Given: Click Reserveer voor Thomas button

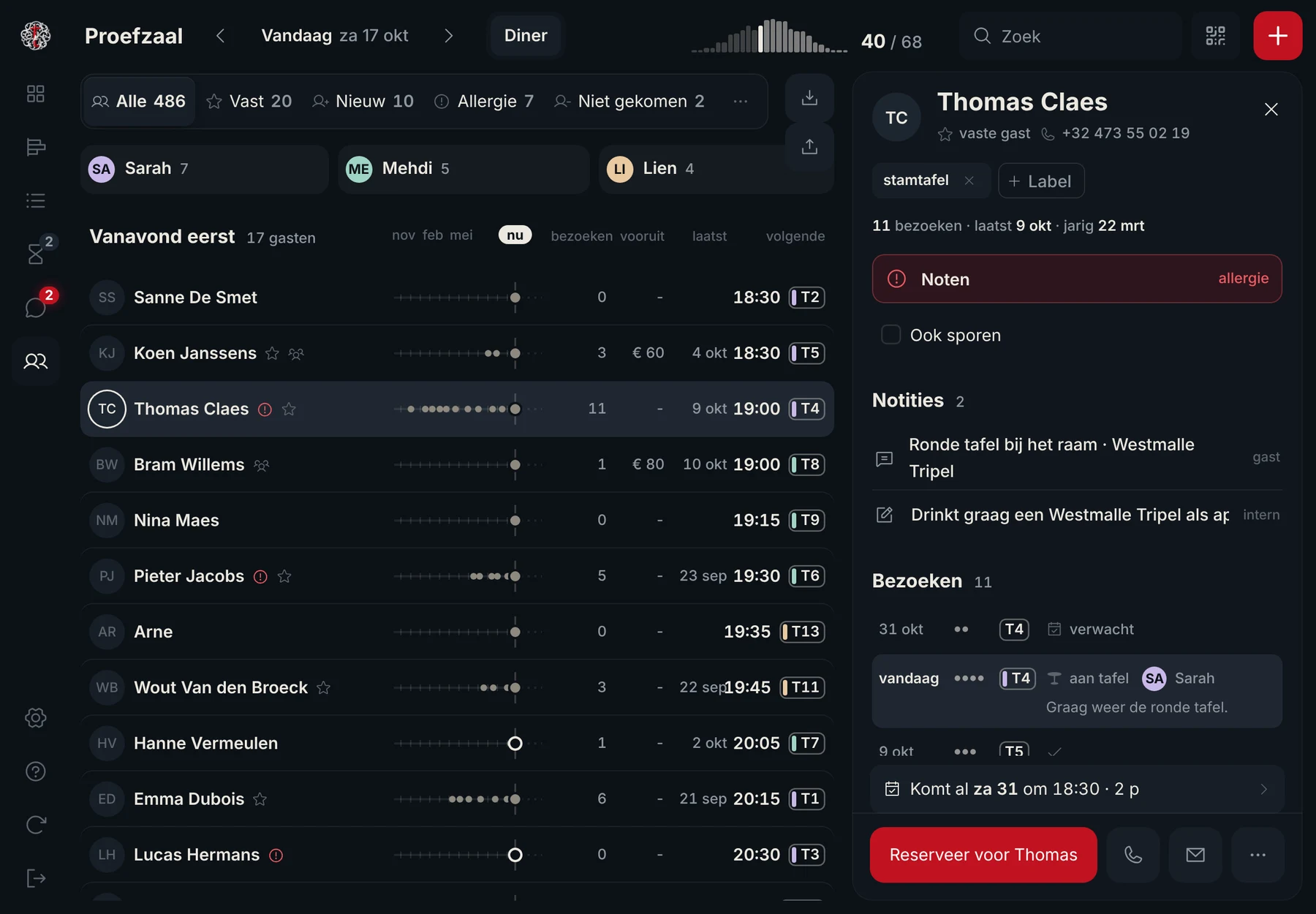Looking at the screenshot, I should click(x=983, y=855).
